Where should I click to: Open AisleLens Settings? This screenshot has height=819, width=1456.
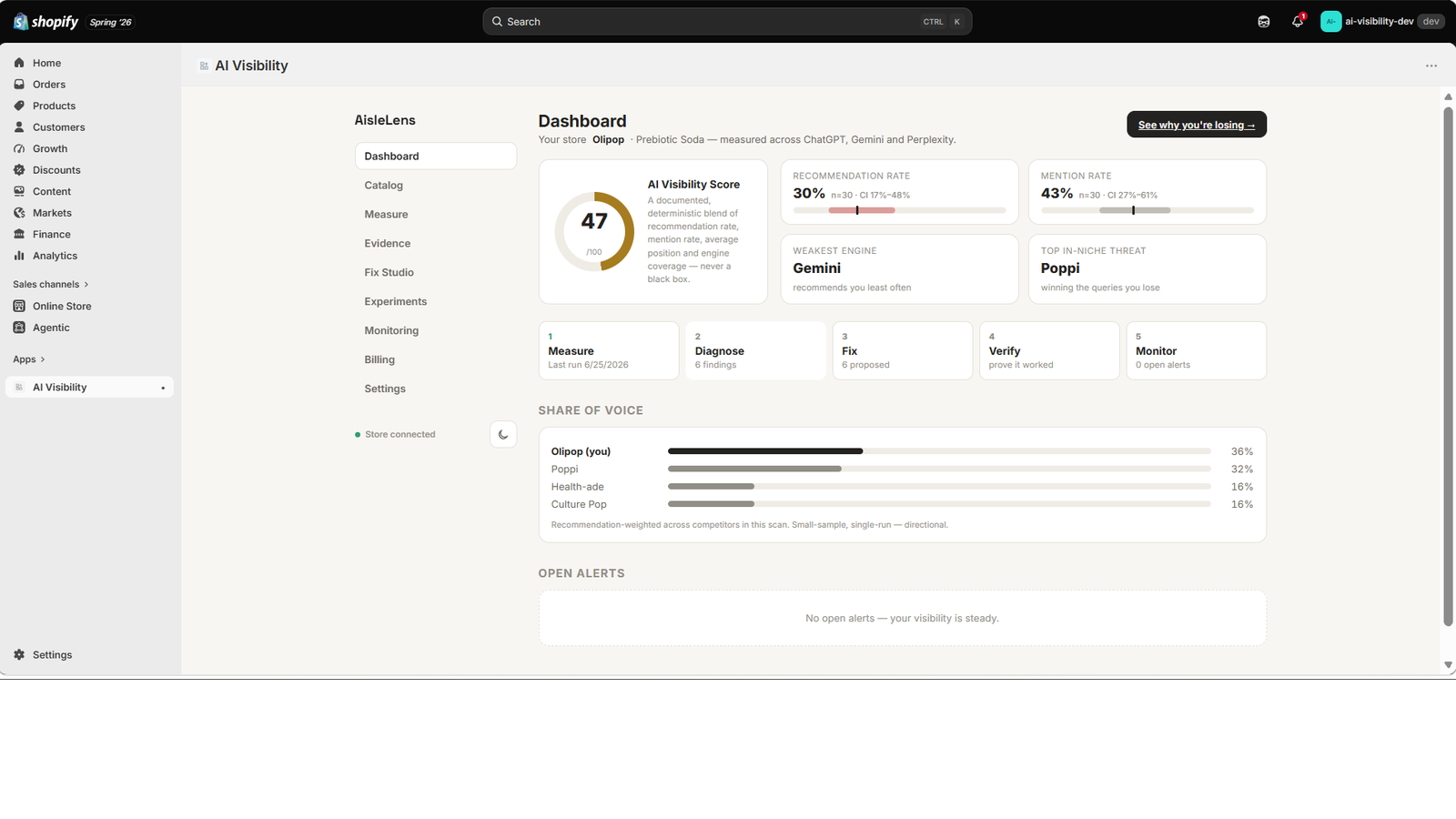436,389
